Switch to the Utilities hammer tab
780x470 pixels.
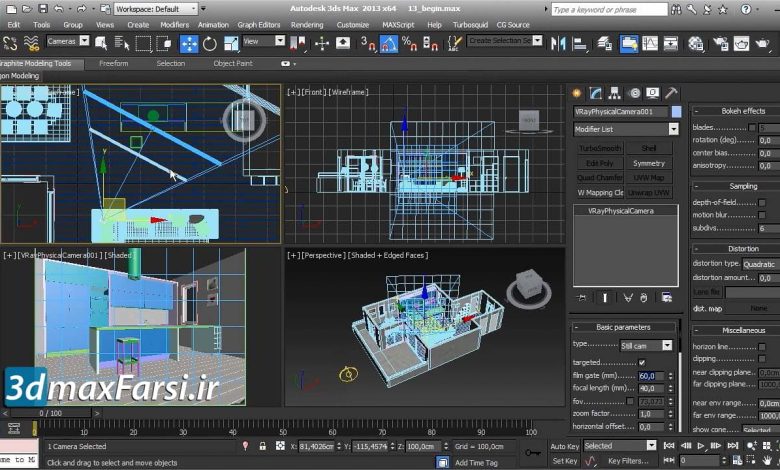(671, 93)
